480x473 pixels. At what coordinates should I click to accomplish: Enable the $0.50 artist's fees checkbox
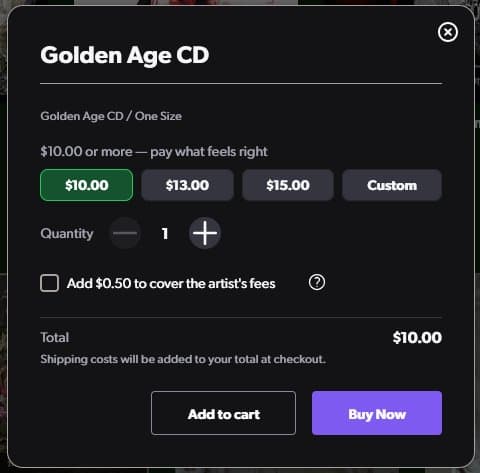(50, 283)
